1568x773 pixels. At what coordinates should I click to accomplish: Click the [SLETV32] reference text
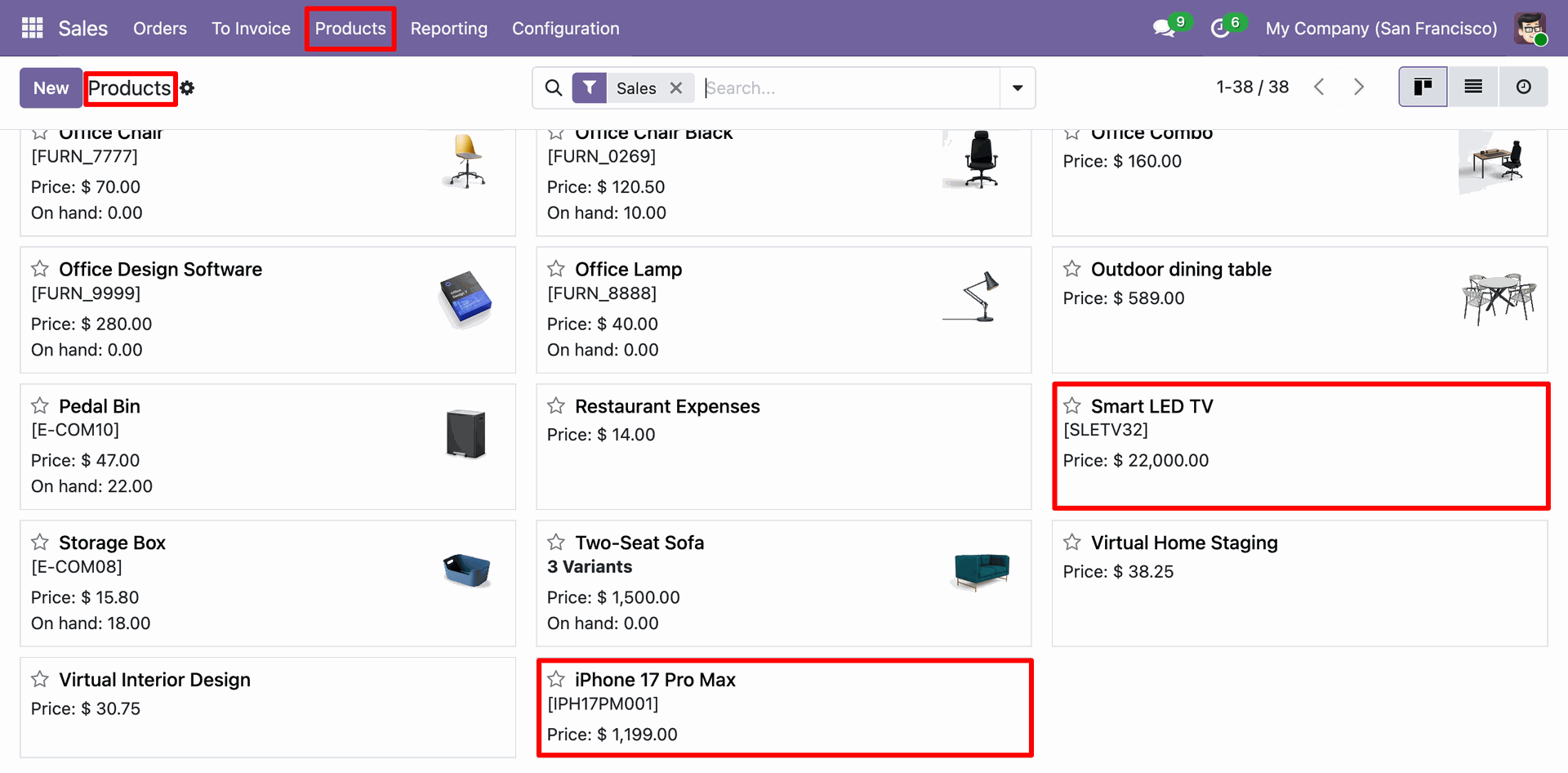point(1106,430)
